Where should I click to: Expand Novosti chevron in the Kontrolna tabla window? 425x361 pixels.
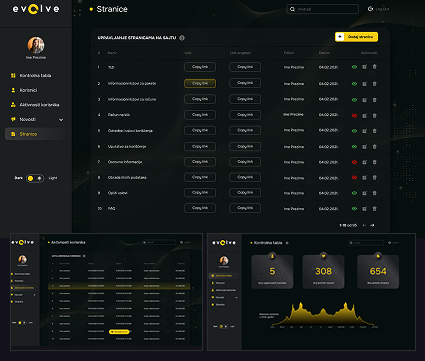click(236, 297)
